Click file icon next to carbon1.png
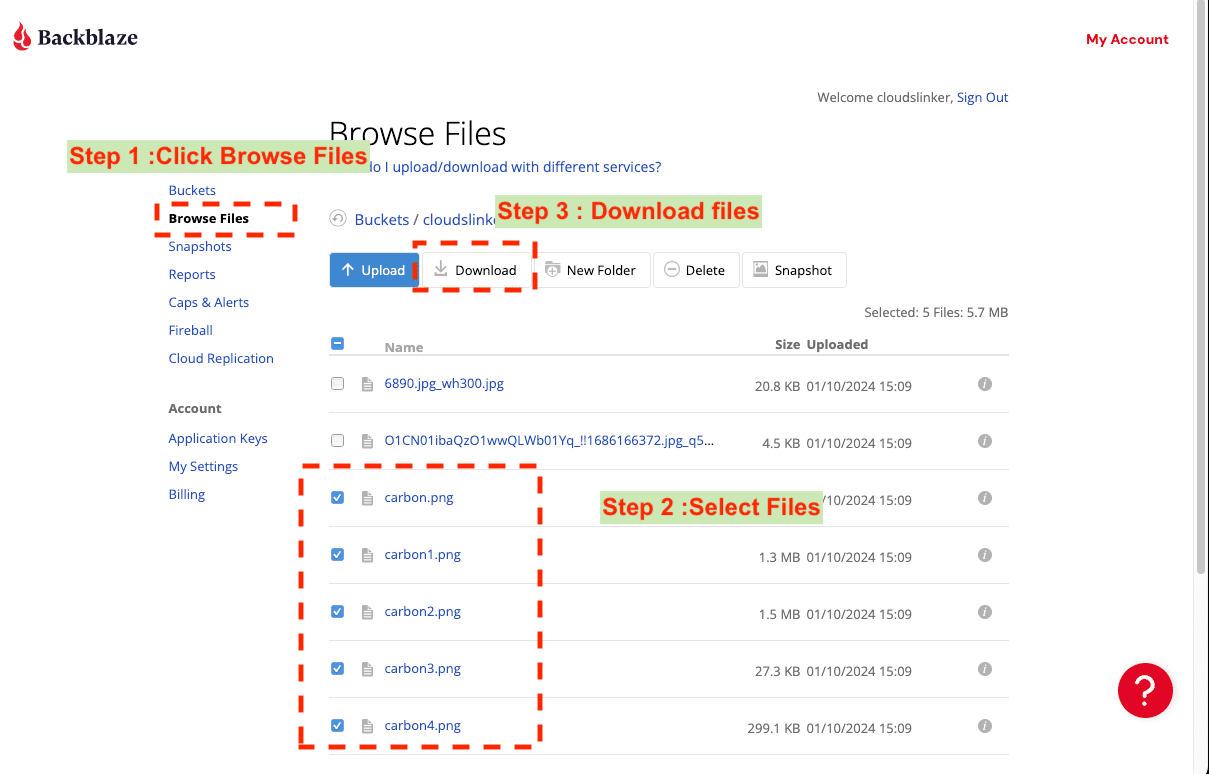Viewport: 1209px width, 774px height. click(367, 555)
